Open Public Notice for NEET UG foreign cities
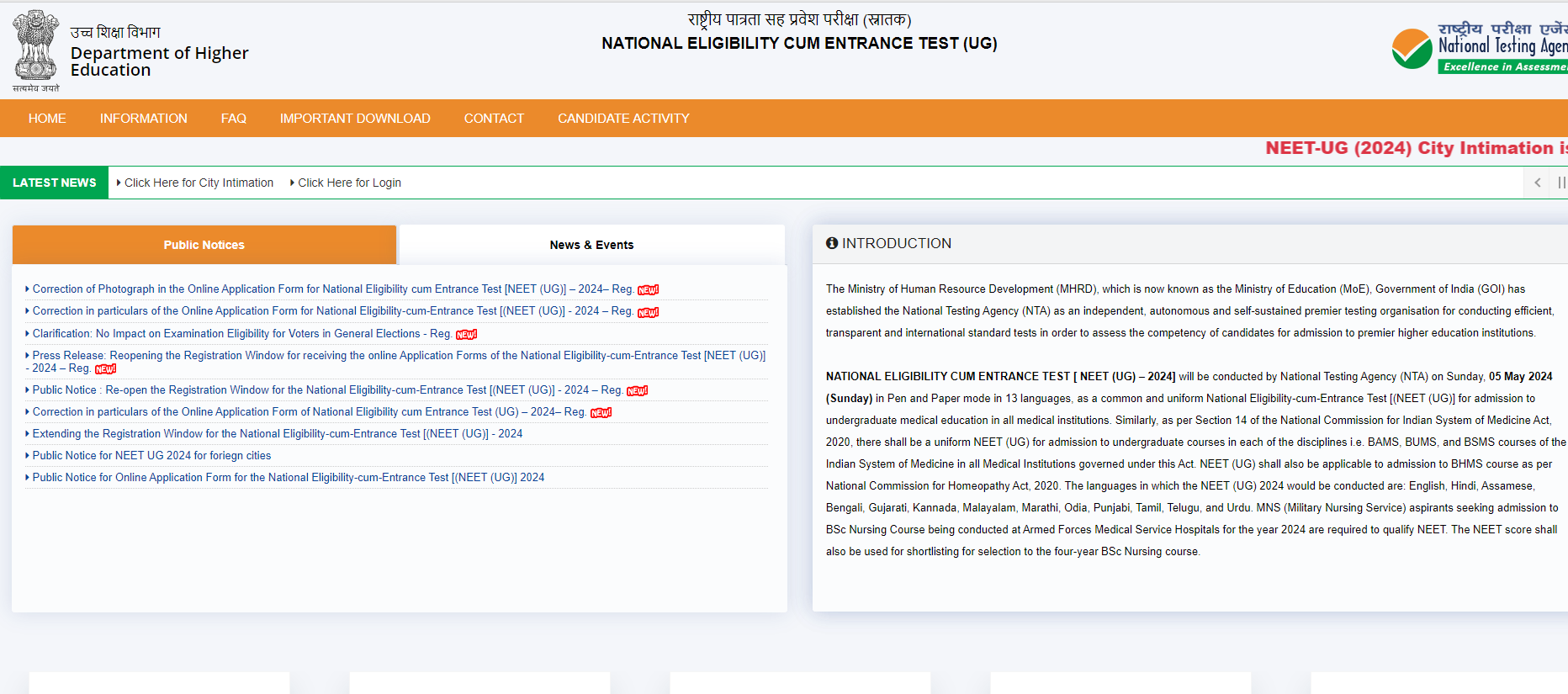Screen dimensions: 1568x694 tap(151, 455)
